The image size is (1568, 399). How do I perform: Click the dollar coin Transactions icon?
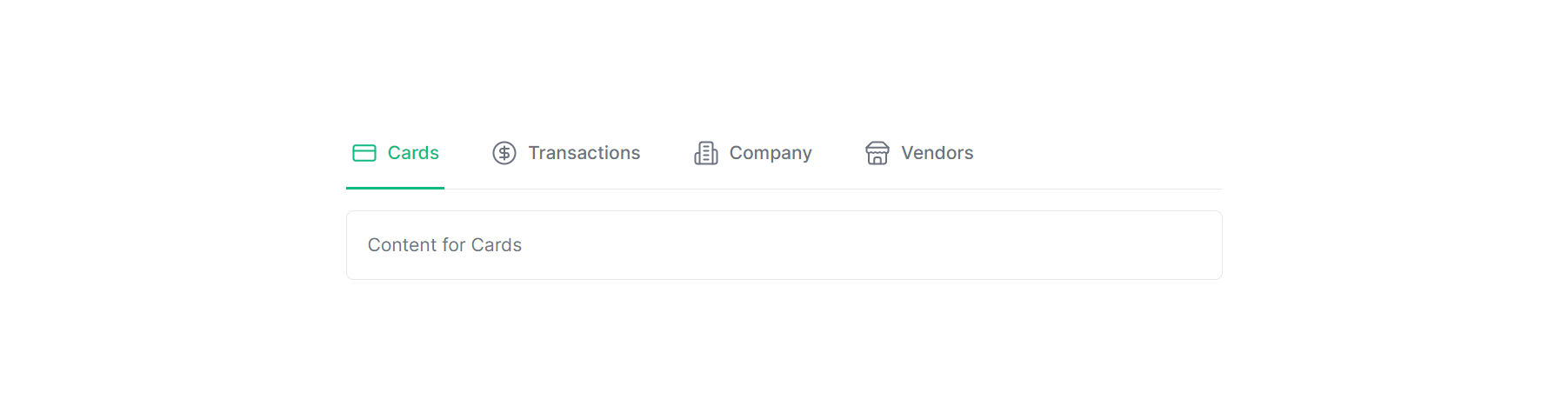point(504,153)
